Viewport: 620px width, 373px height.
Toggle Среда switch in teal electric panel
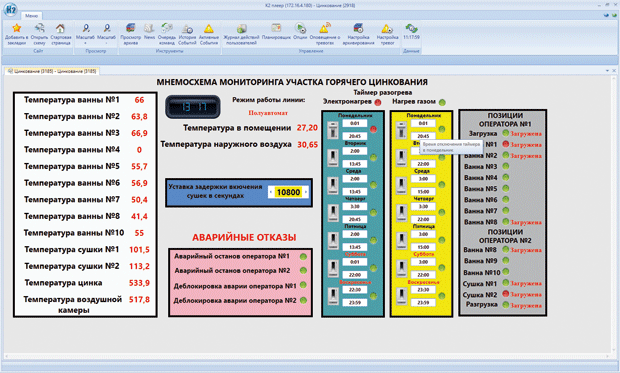click(x=333, y=185)
